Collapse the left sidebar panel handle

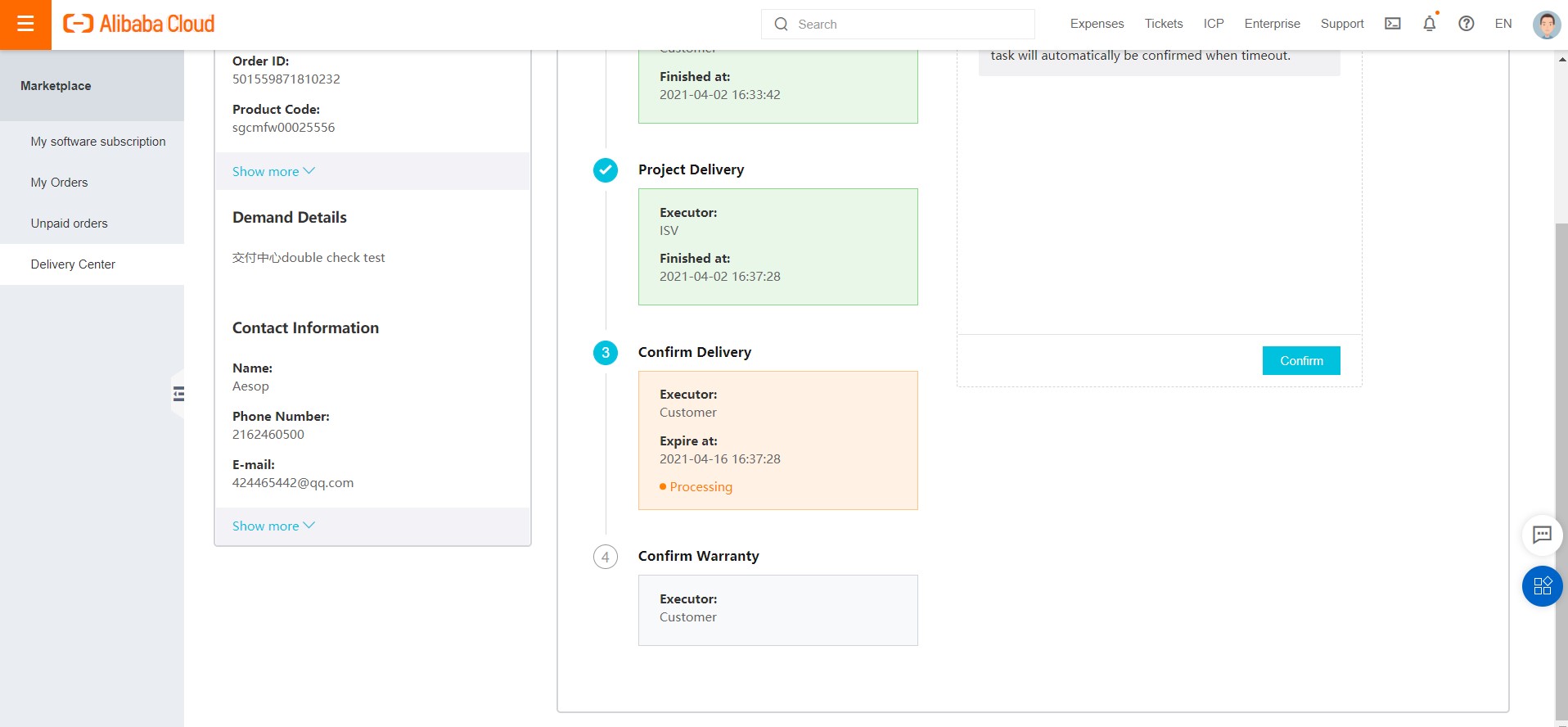point(178,395)
